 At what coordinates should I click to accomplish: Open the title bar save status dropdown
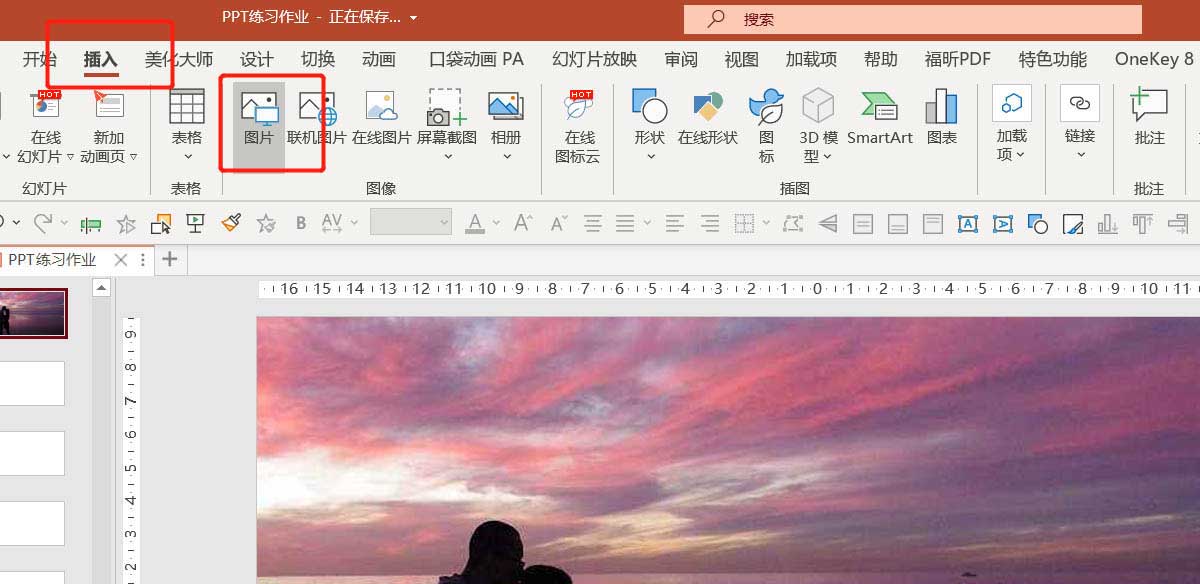click(x=414, y=18)
